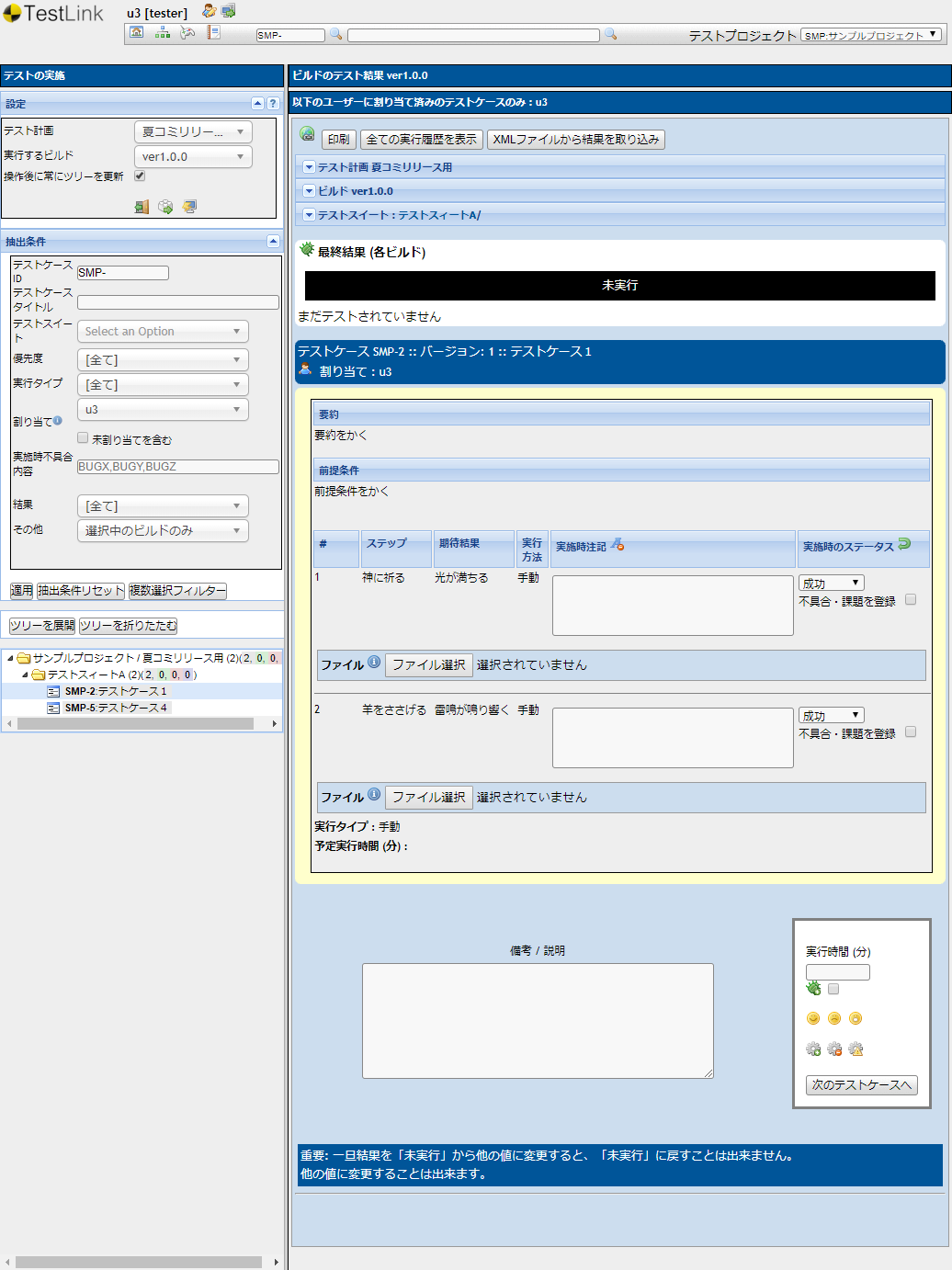The height and width of the screenshot is (1270, 952).
Task: Check 不具合・課題を登録 for step 1
Action: [x=911, y=598]
